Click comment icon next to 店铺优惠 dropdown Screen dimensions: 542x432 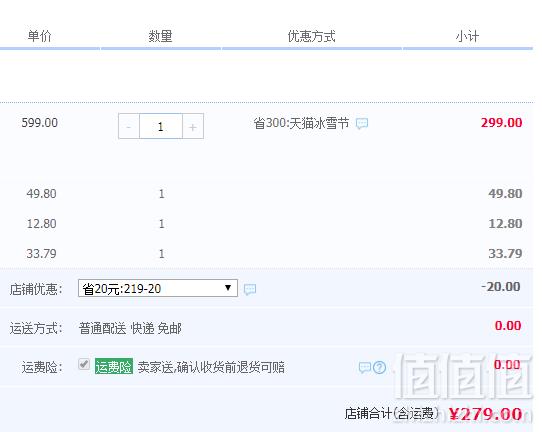point(250,289)
